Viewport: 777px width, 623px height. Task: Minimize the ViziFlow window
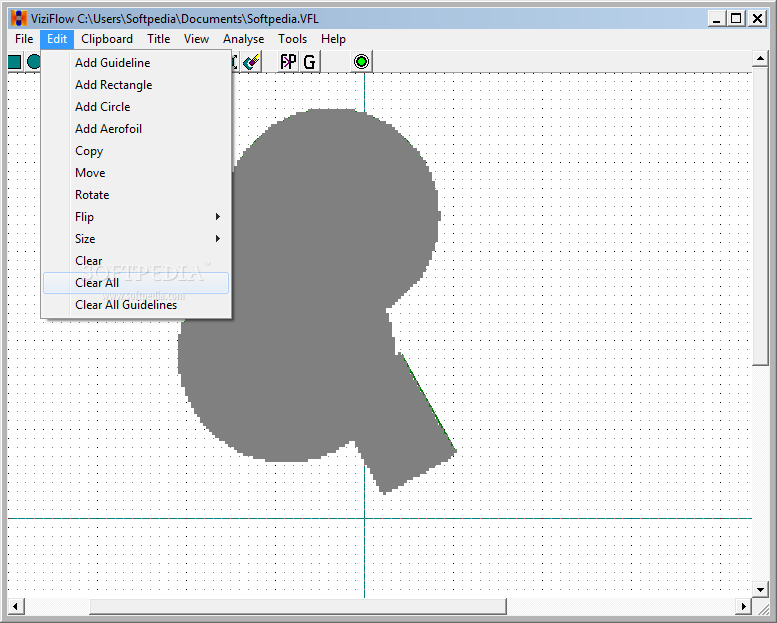(x=716, y=19)
